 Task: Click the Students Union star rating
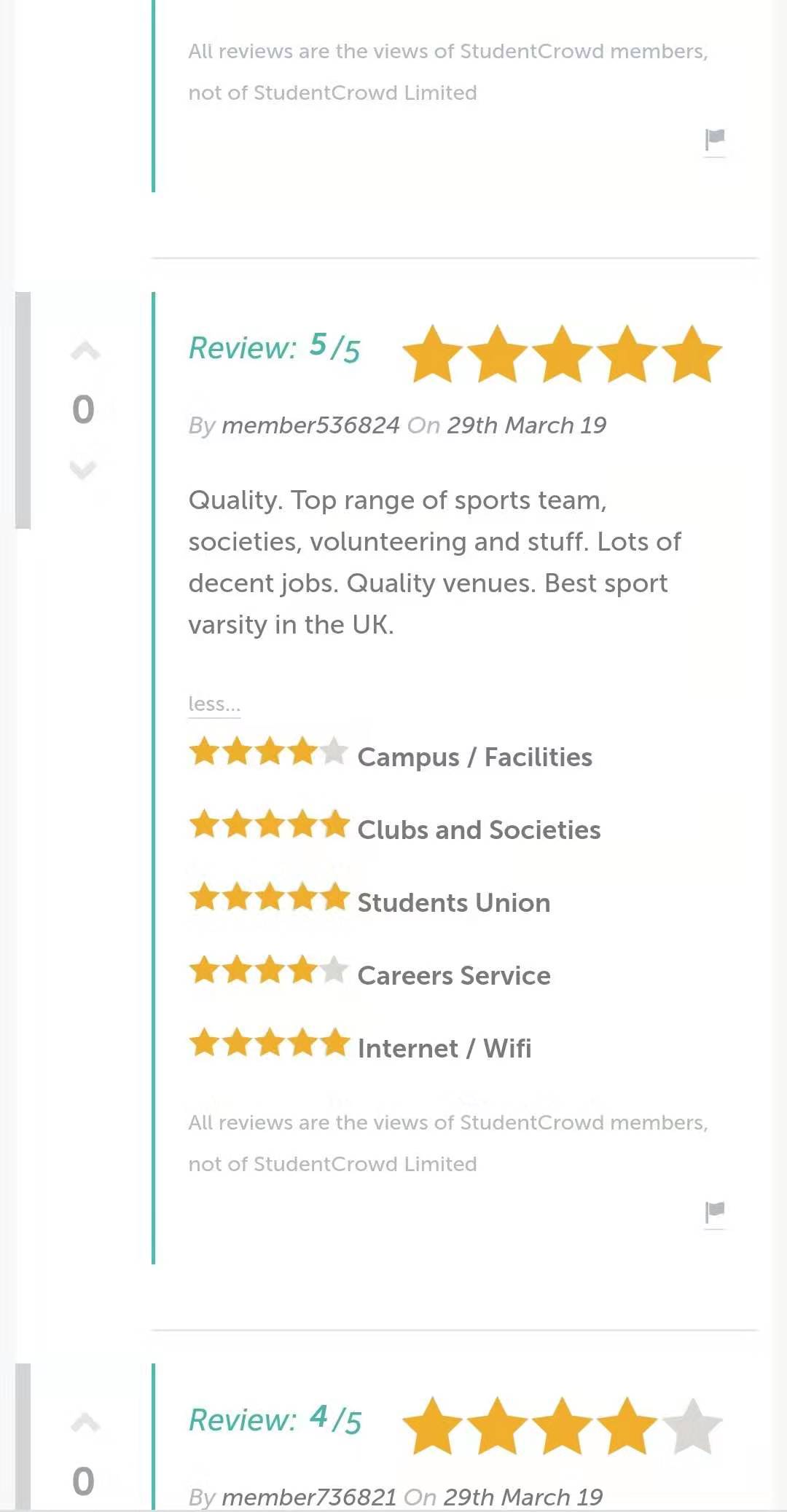268,897
